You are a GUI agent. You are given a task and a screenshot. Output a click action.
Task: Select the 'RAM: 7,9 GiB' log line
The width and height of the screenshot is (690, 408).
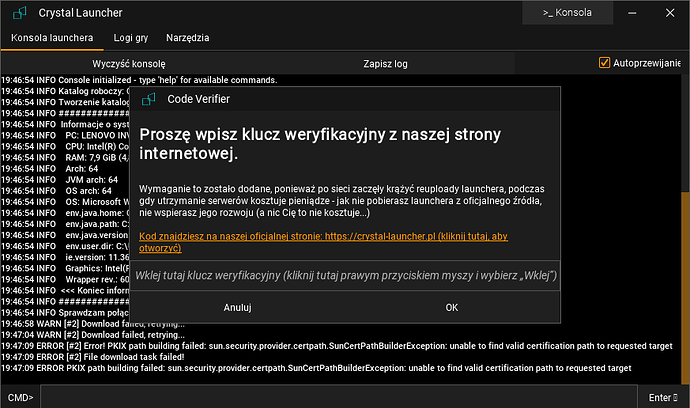coord(65,158)
